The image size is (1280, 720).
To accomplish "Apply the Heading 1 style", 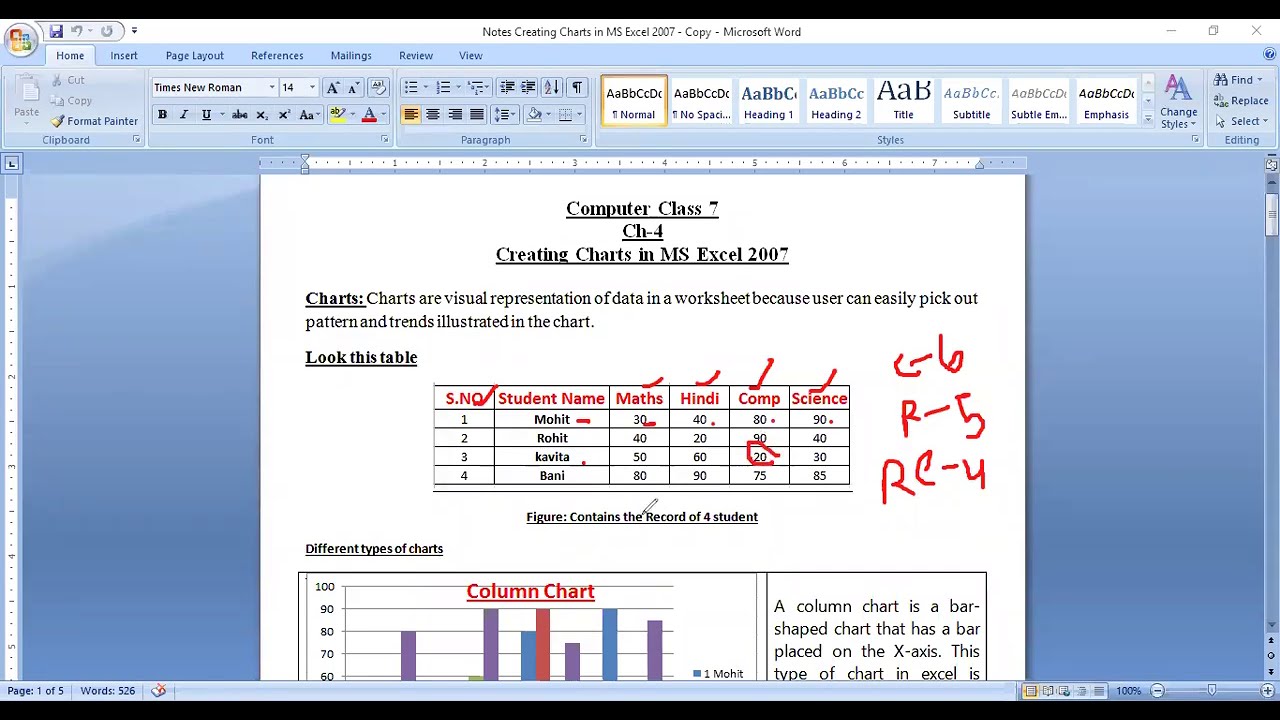I will tap(768, 101).
